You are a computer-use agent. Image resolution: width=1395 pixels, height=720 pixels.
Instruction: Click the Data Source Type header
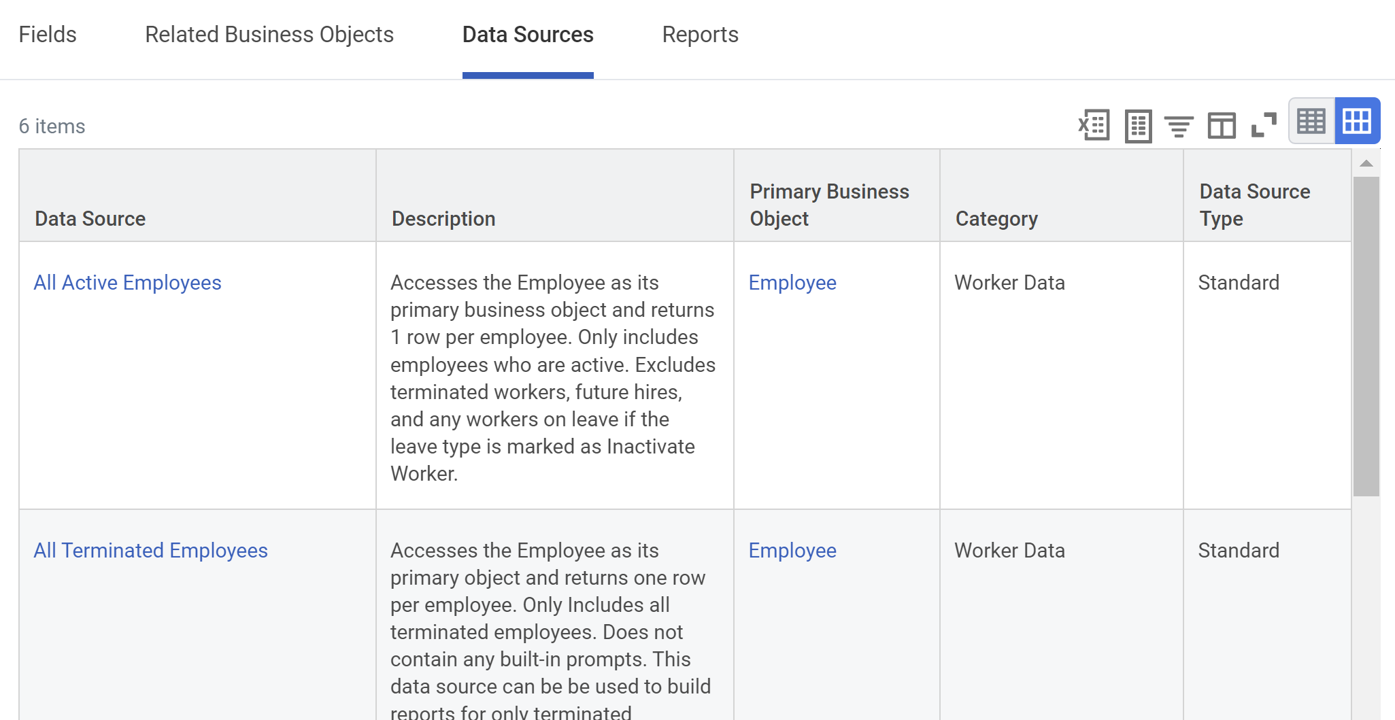[1267, 196]
